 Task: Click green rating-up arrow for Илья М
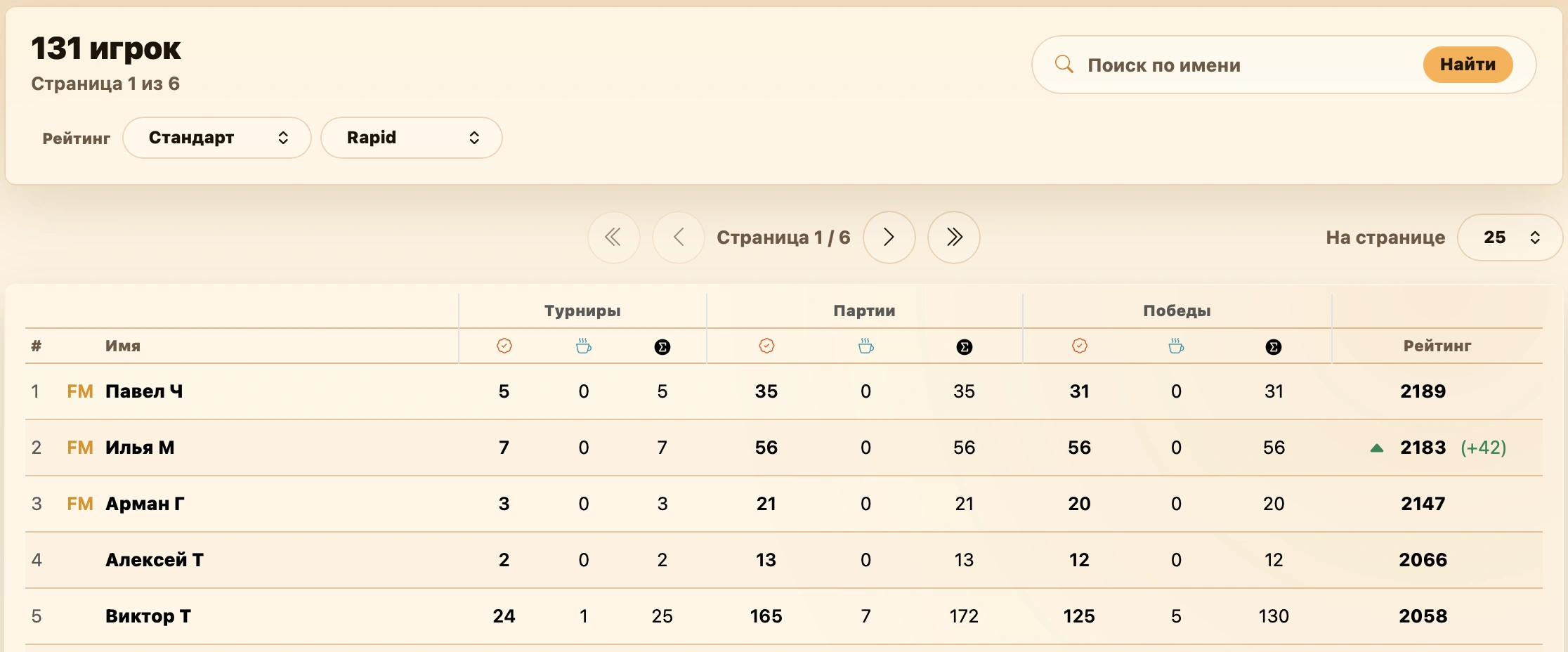[1377, 448]
